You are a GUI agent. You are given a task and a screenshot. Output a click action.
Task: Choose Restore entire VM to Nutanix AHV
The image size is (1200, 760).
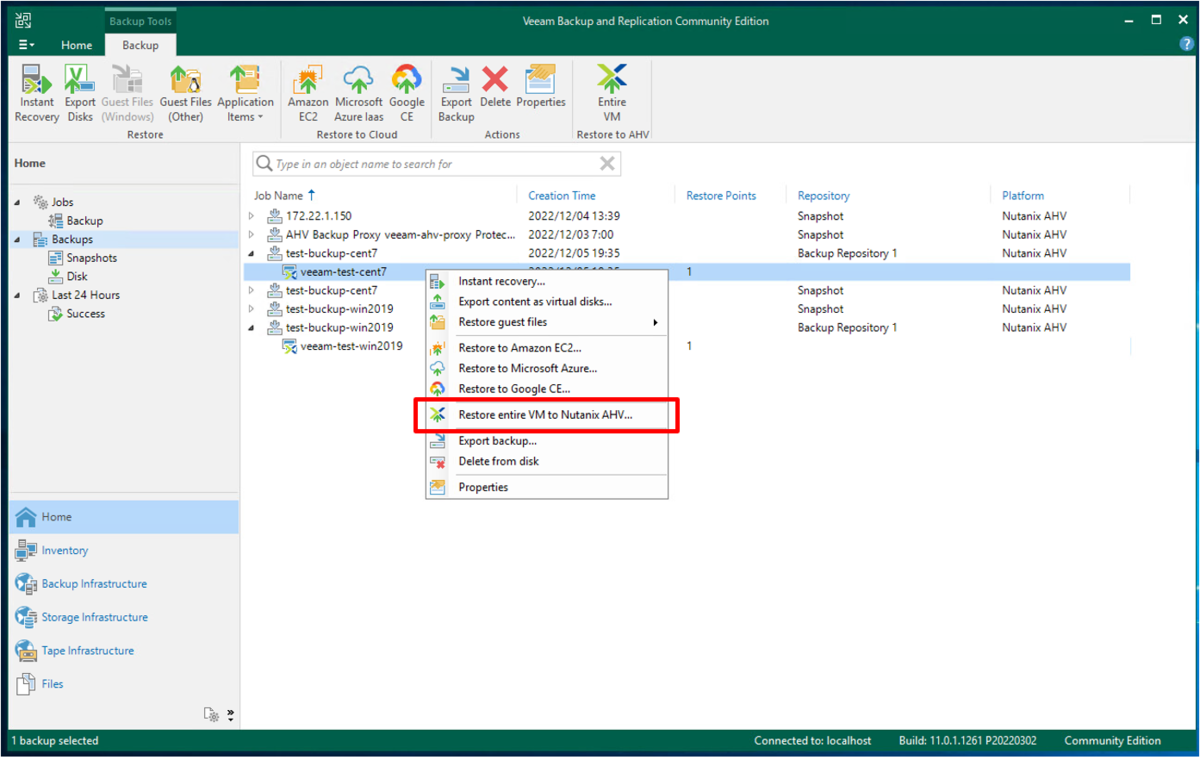[547, 415]
